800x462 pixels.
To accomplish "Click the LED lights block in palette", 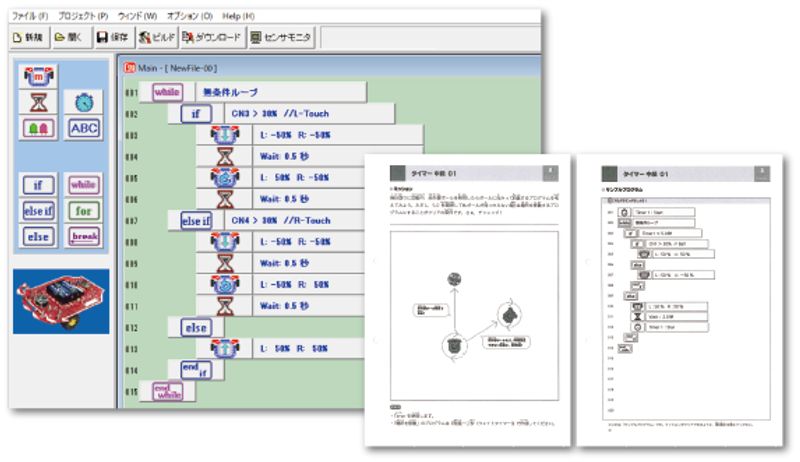I will click(x=38, y=128).
